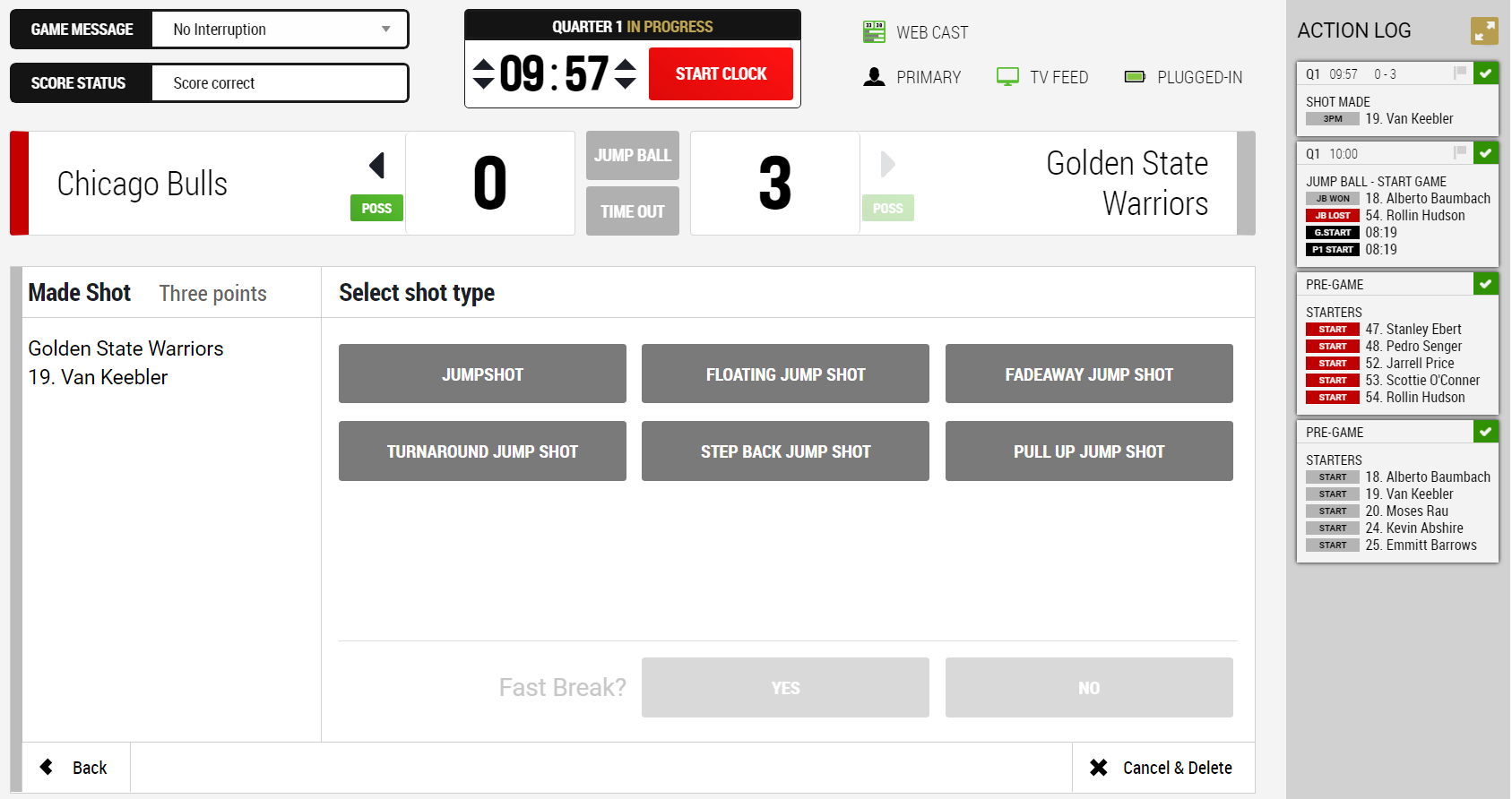Select starter 53. Scottie O'Conner

1393,380
